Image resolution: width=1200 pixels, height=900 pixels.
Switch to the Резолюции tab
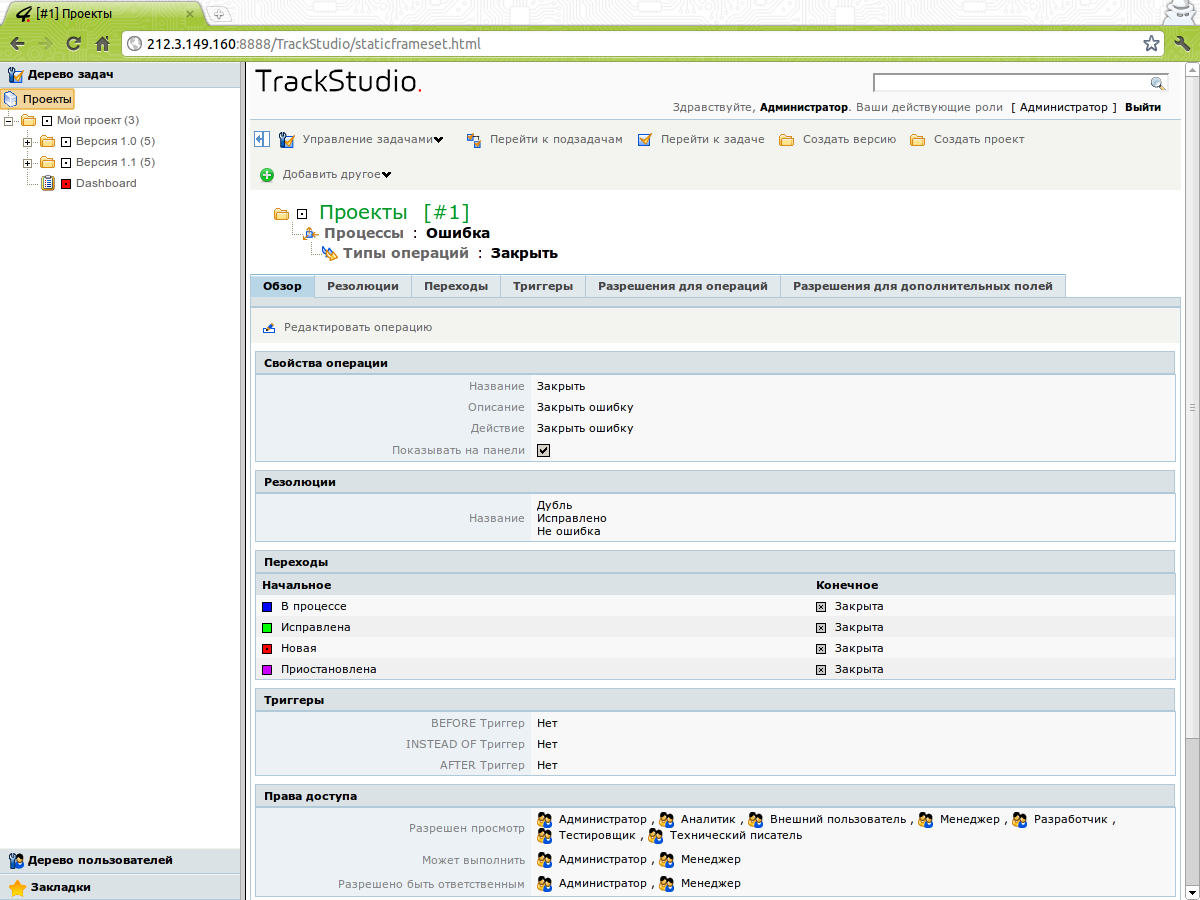[x=363, y=286]
